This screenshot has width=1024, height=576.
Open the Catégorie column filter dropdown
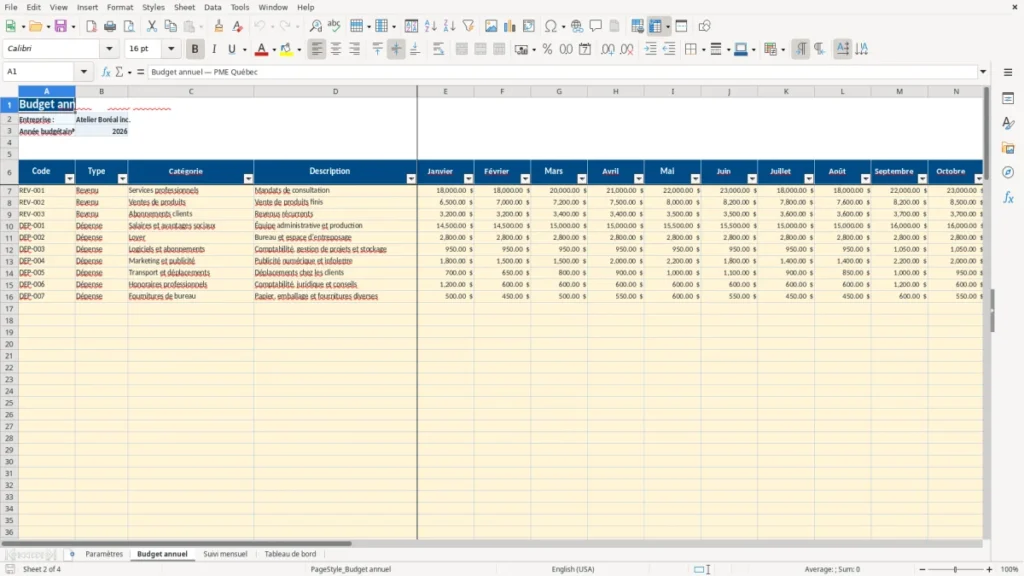click(x=248, y=178)
